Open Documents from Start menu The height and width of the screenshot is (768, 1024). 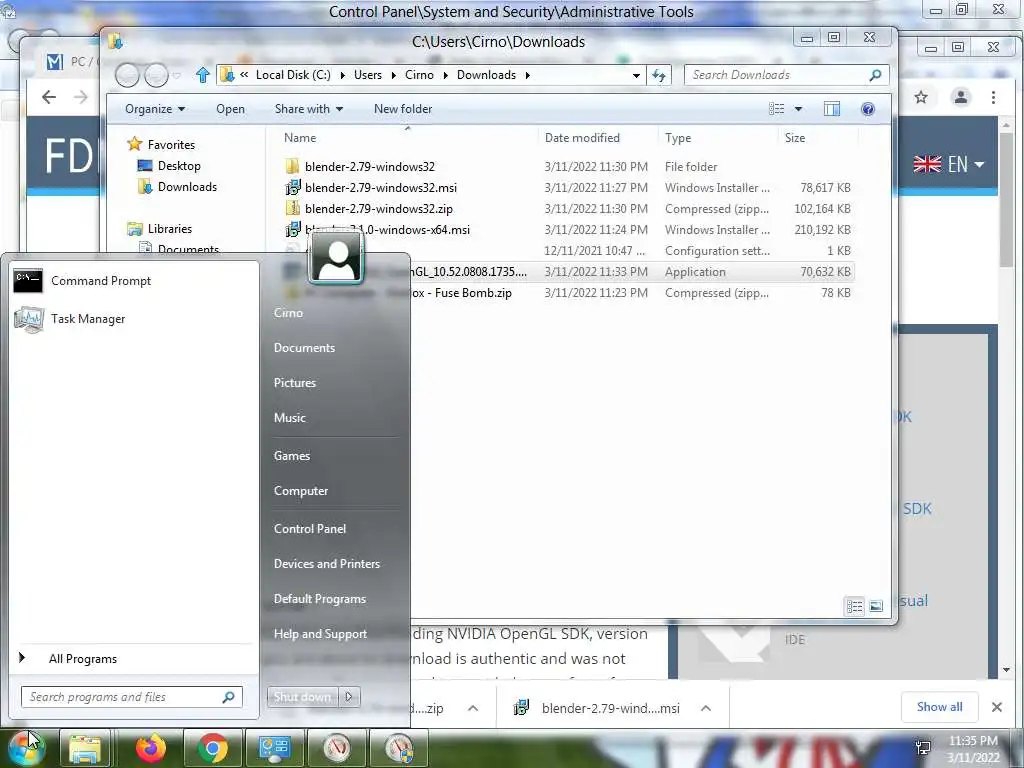304,348
